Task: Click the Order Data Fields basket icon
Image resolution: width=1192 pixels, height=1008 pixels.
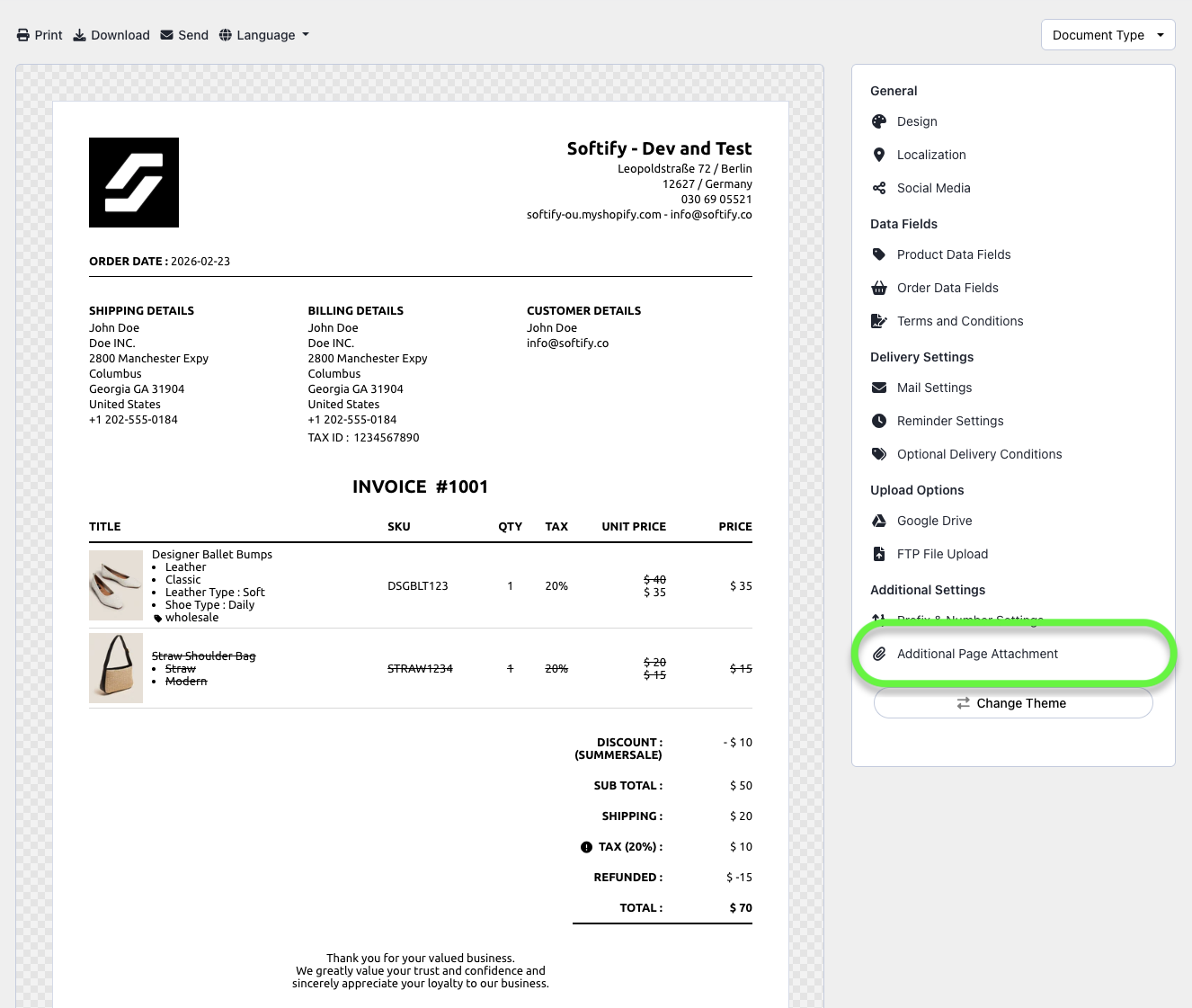Action: (x=879, y=288)
